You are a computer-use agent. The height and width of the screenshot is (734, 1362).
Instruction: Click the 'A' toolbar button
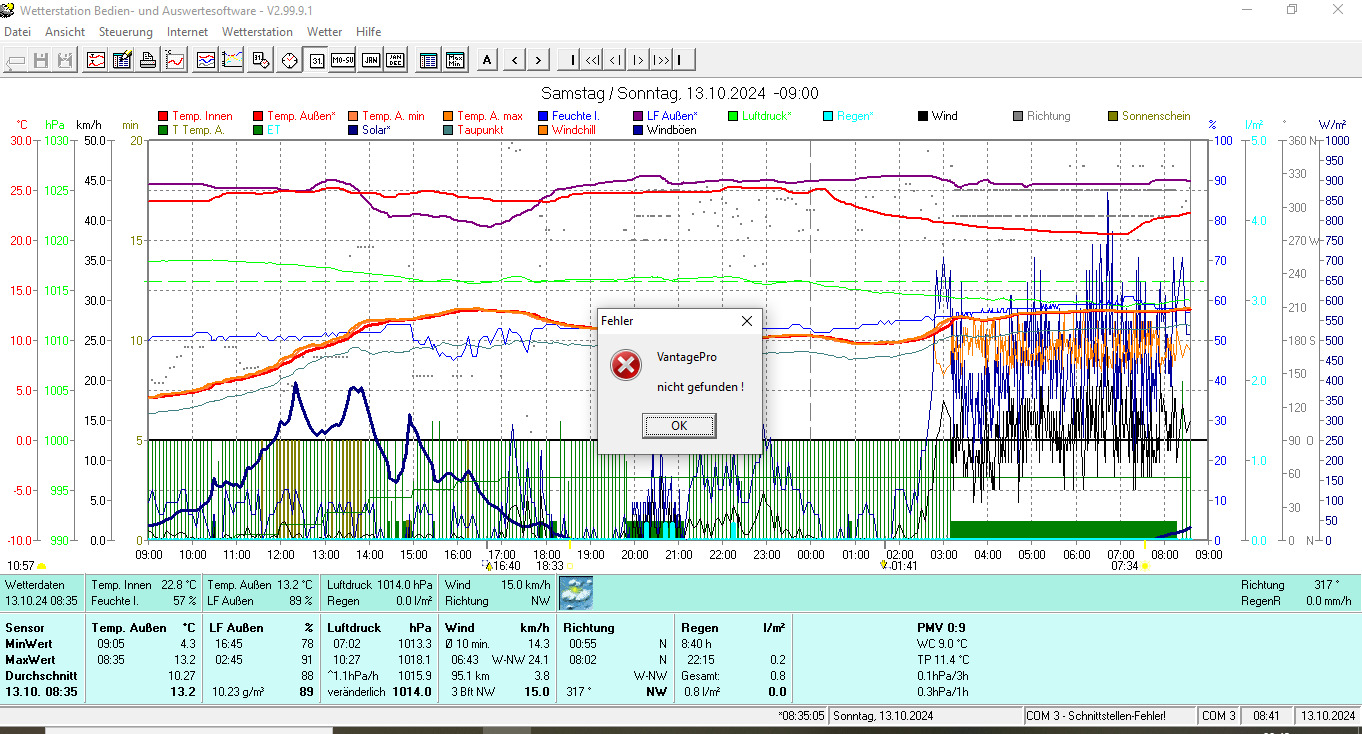(487, 60)
